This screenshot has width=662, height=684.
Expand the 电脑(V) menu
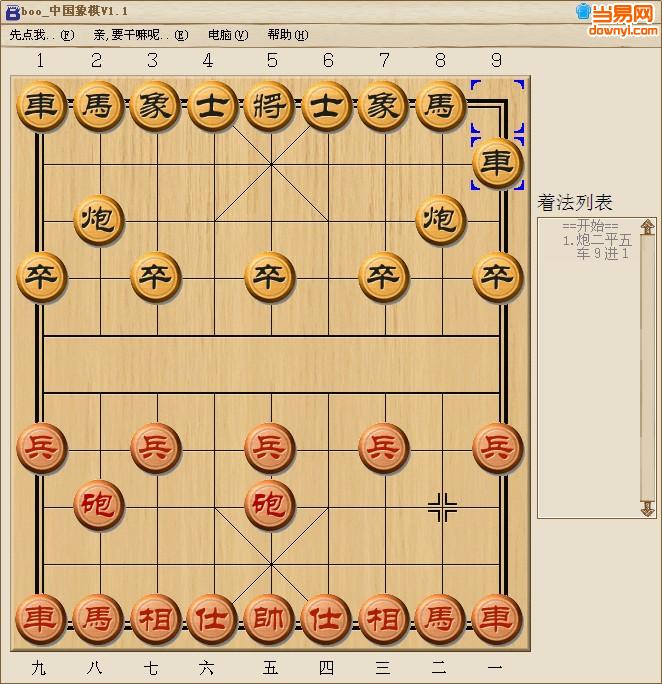click(227, 35)
